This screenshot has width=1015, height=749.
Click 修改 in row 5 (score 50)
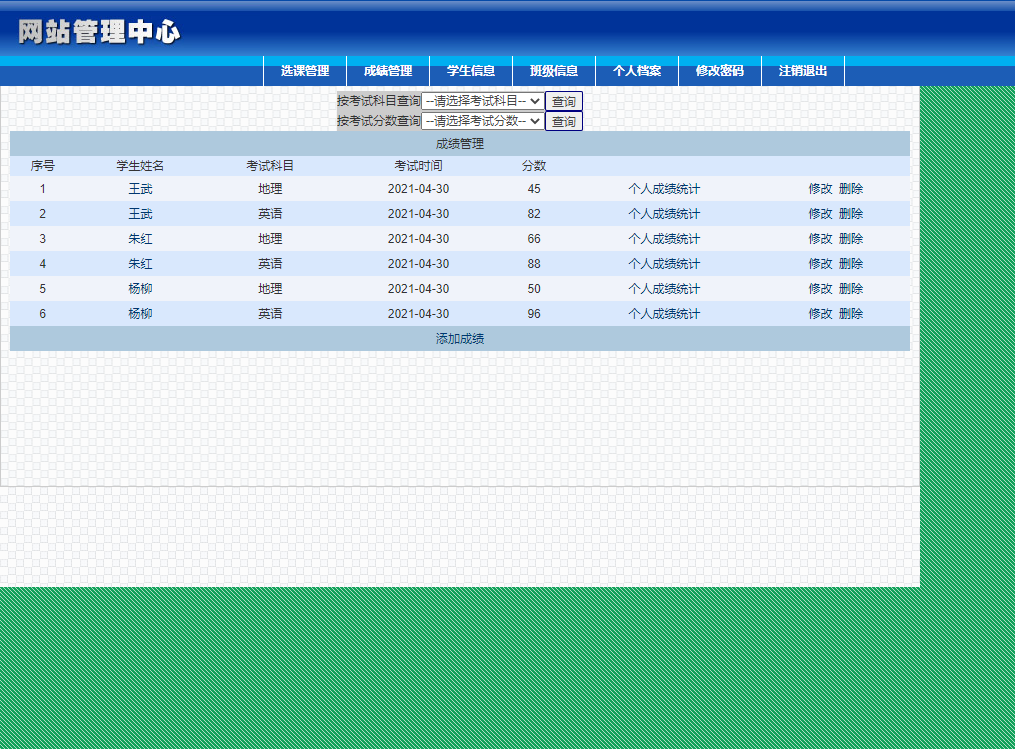[x=820, y=289]
